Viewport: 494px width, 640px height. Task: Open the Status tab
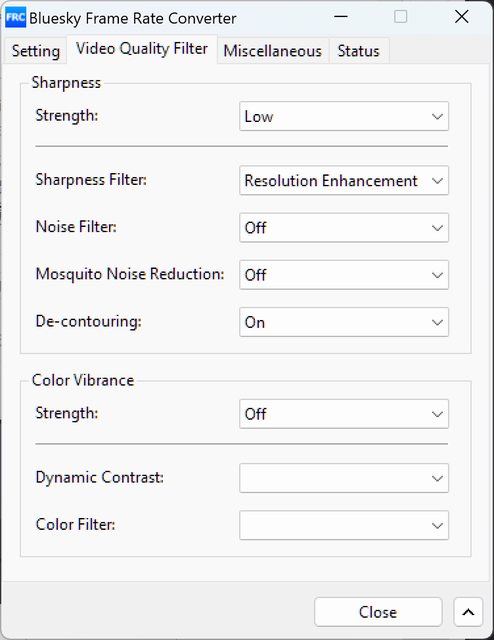tap(358, 51)
